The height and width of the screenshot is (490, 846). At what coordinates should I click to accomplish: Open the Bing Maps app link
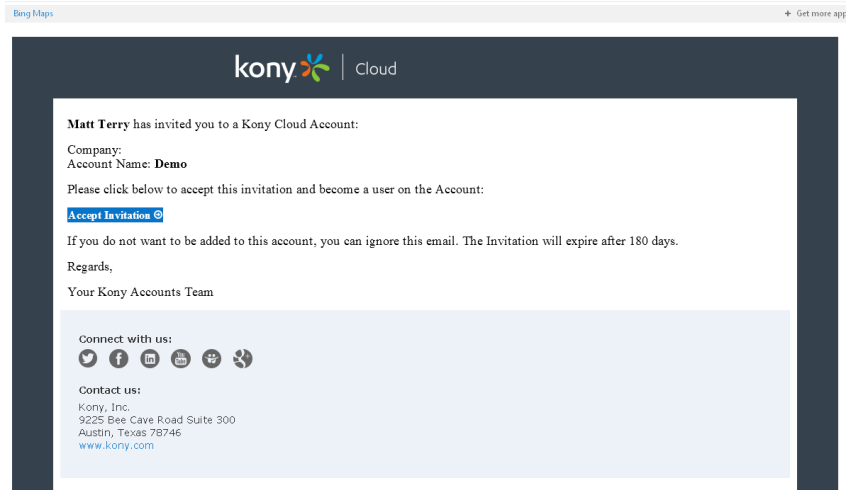[33, 13]
